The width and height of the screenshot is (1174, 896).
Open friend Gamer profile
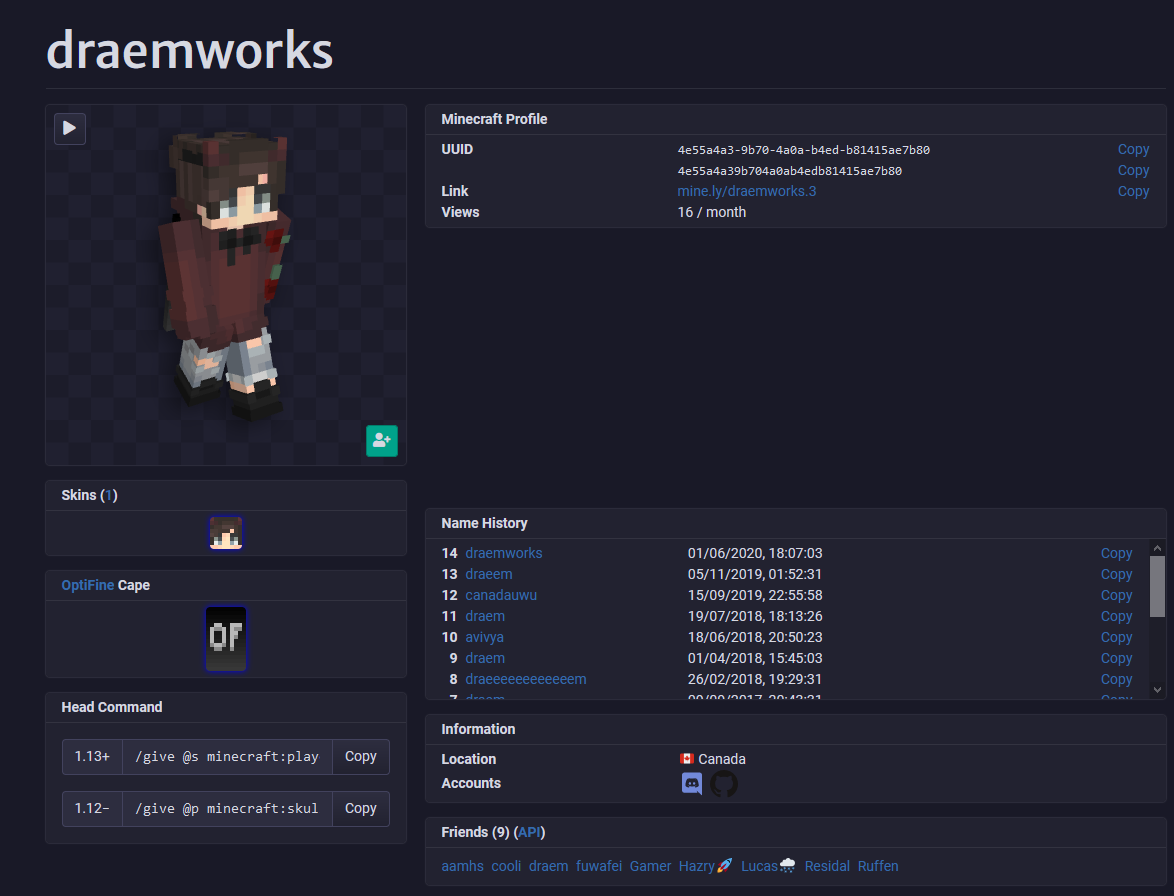pyautogui.click(x=651, y=866)
